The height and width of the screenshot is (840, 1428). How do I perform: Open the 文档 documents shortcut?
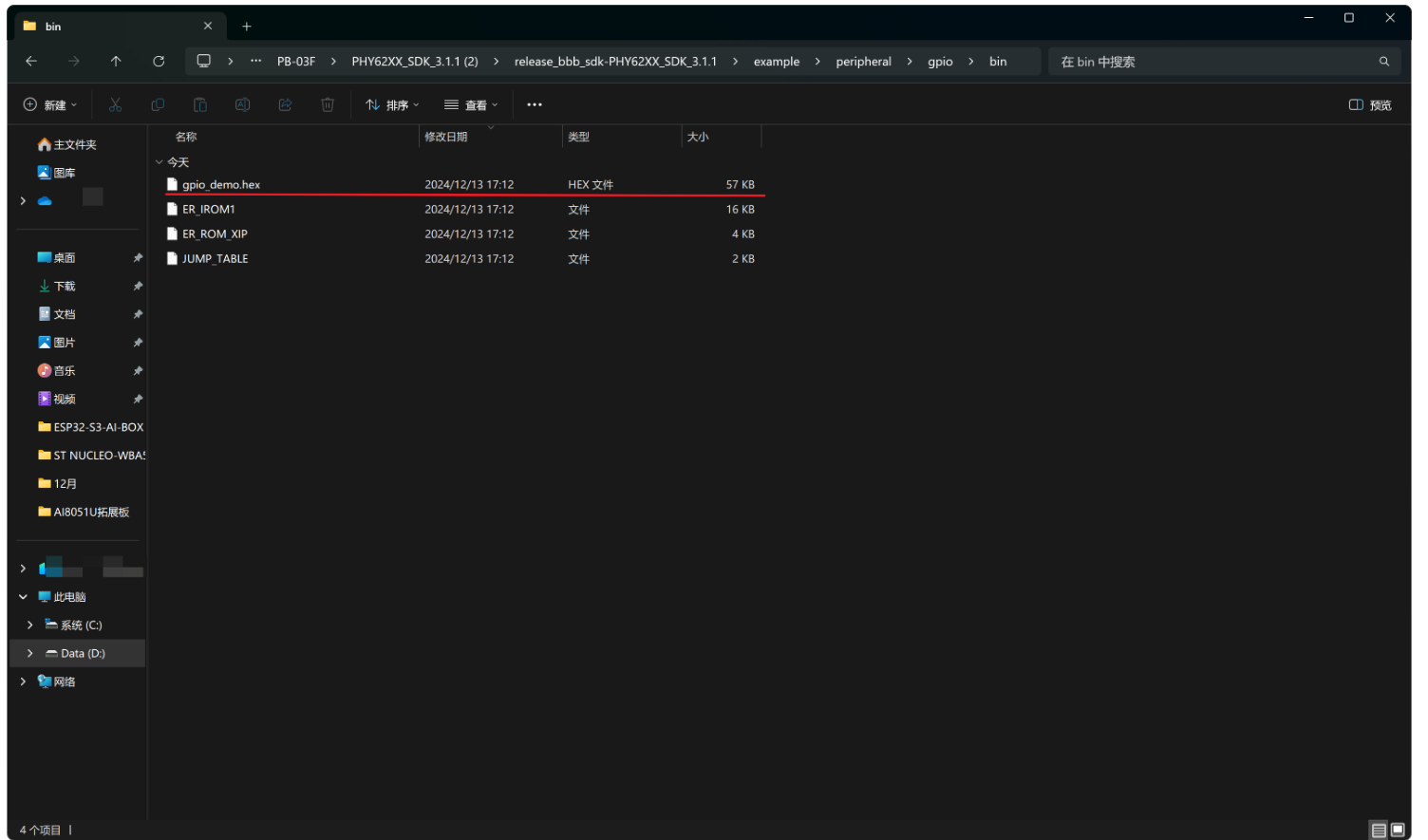pyautogui.click(x=56, y=314)
